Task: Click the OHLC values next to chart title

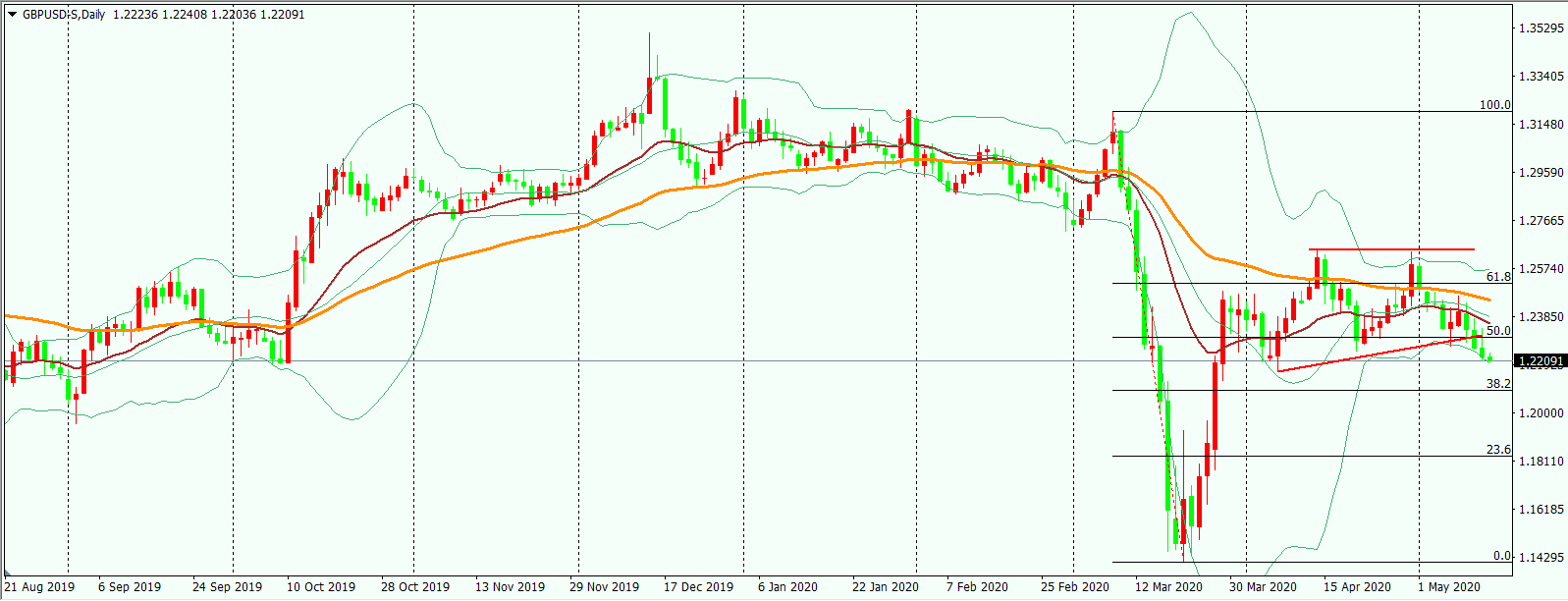Action: (x=208, y=15)
